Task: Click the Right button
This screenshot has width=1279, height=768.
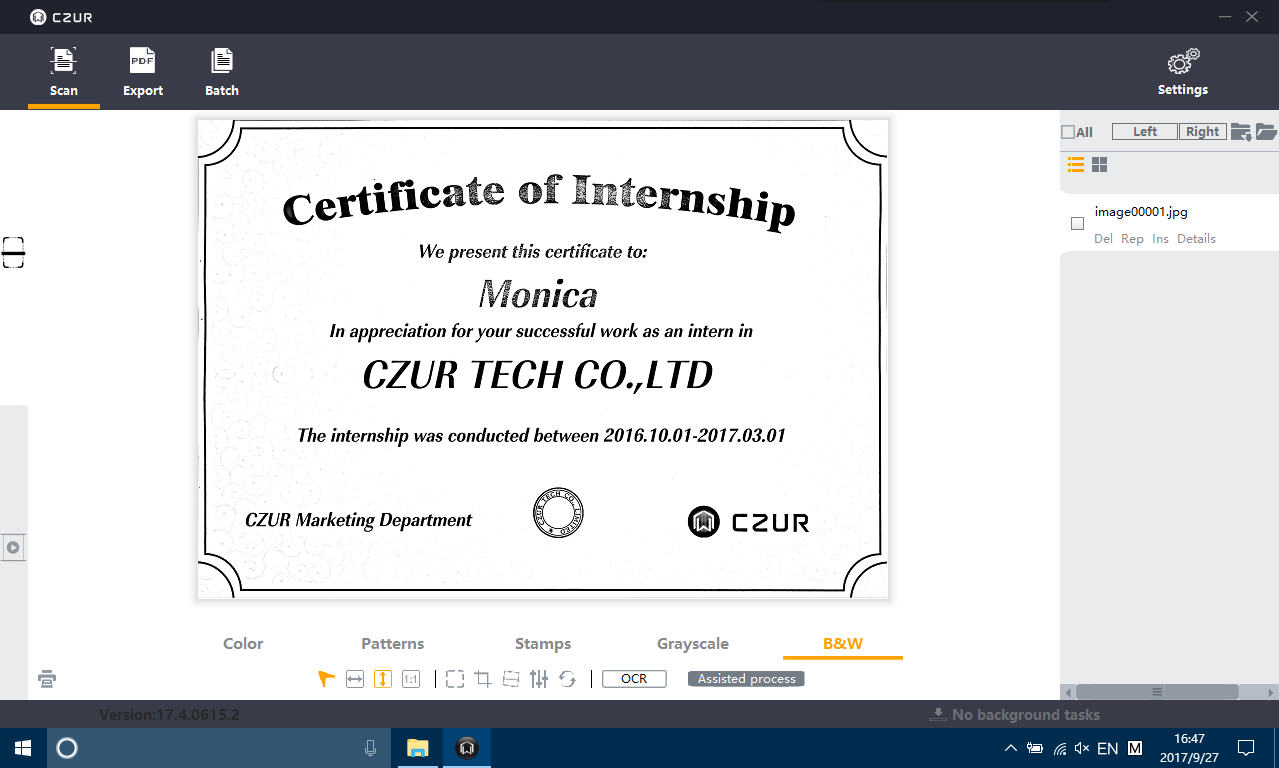Action: click(1203, 132)
